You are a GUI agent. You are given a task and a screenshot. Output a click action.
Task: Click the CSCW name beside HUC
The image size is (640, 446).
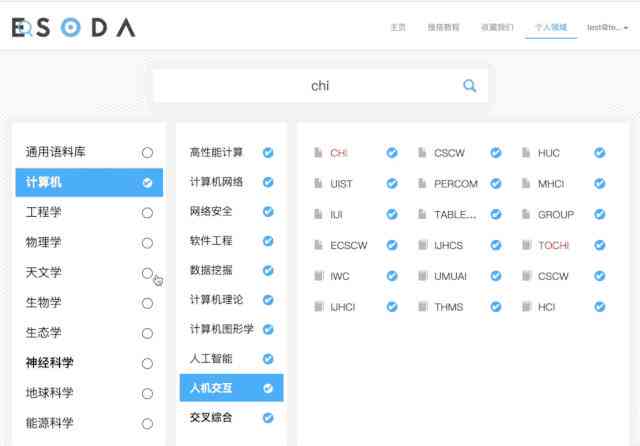click(449, 153)
